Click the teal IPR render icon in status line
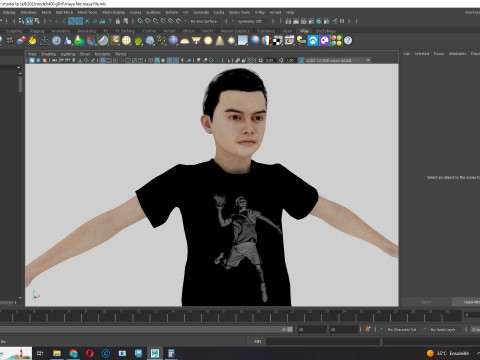 point(319,21)
